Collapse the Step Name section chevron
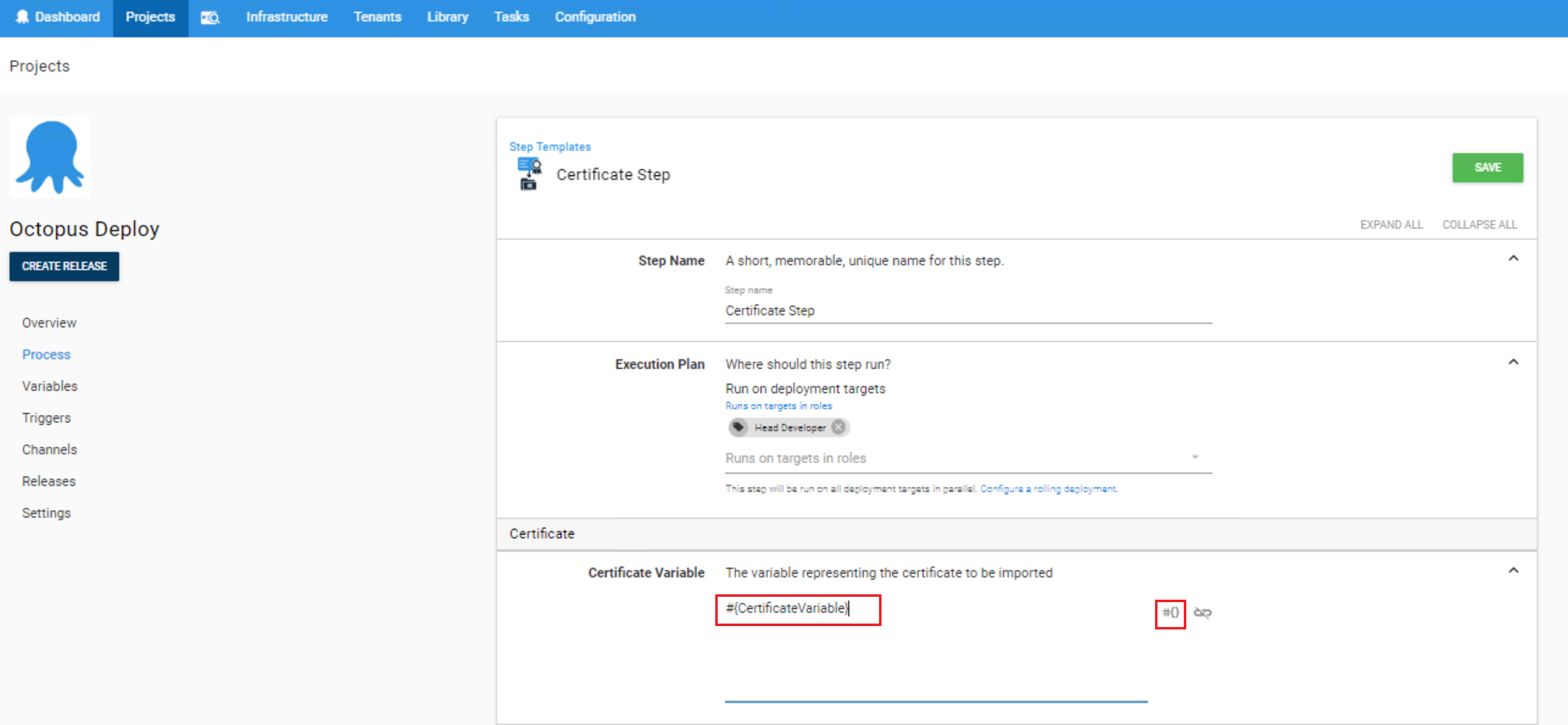 click(x=1514, y=258)
